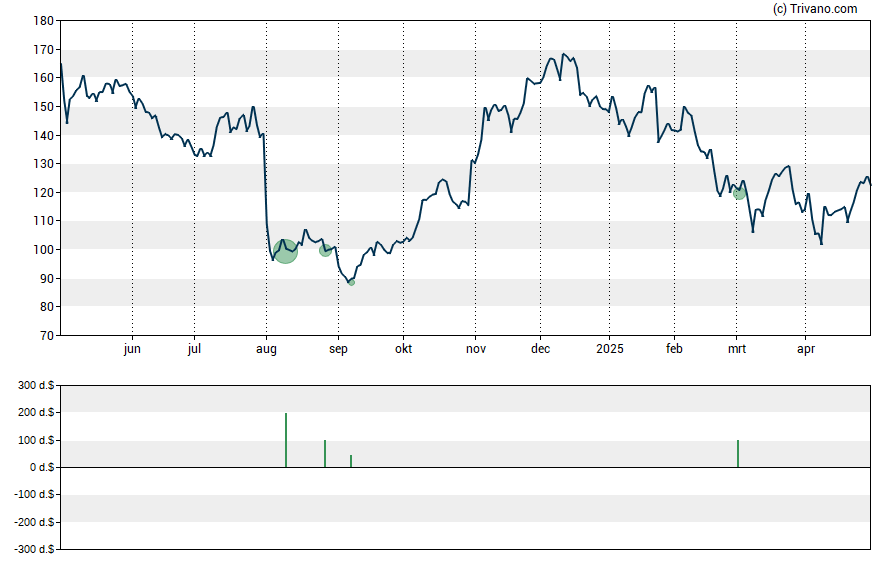
Task: Click the 'jun' axis label
Action: point(132,349)
